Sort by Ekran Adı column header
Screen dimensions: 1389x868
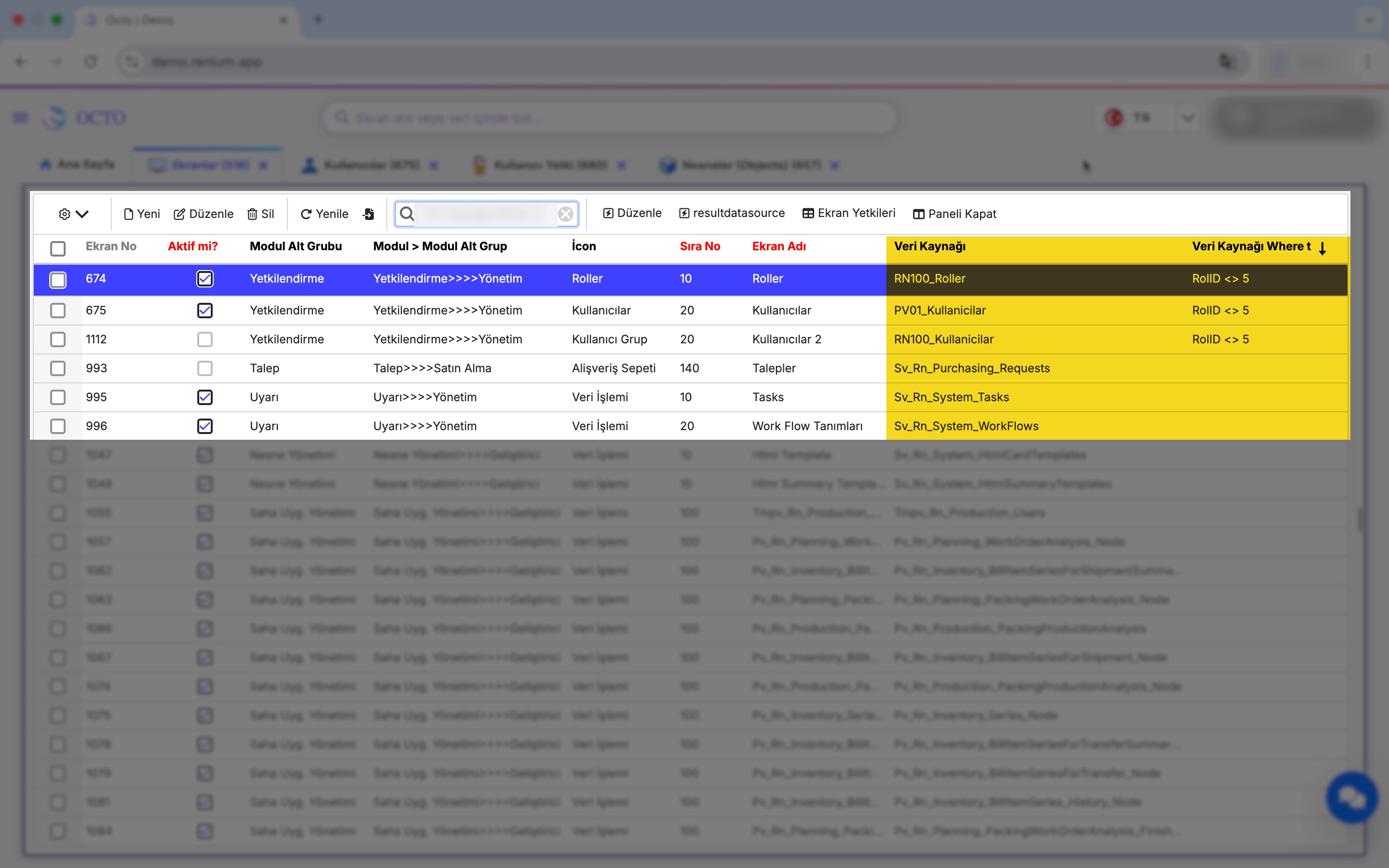coord(778,246)
